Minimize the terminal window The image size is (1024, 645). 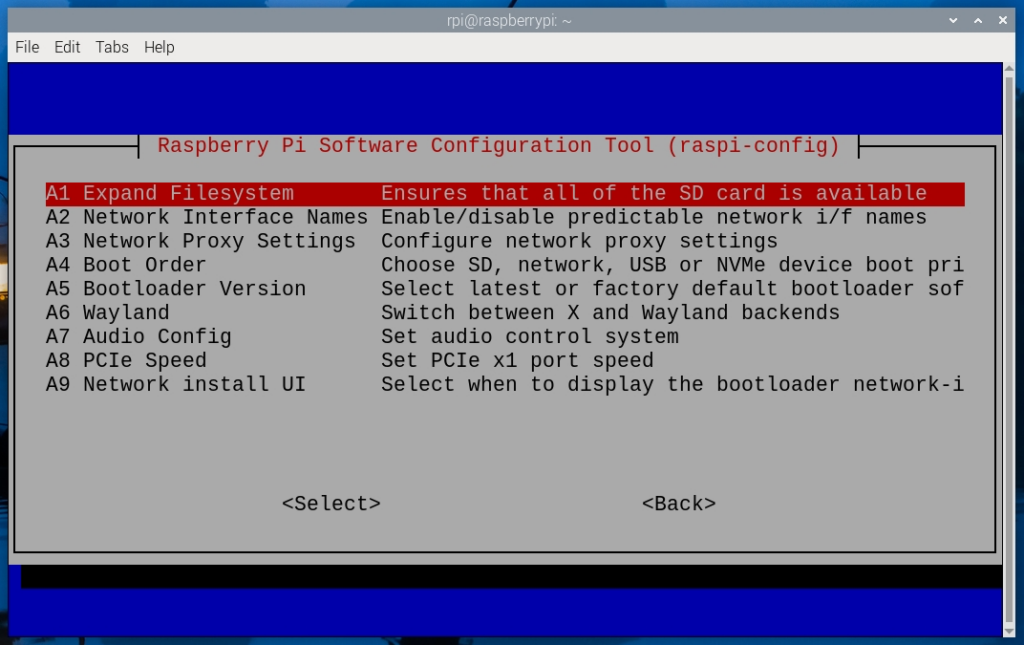(x=953, y=20)
